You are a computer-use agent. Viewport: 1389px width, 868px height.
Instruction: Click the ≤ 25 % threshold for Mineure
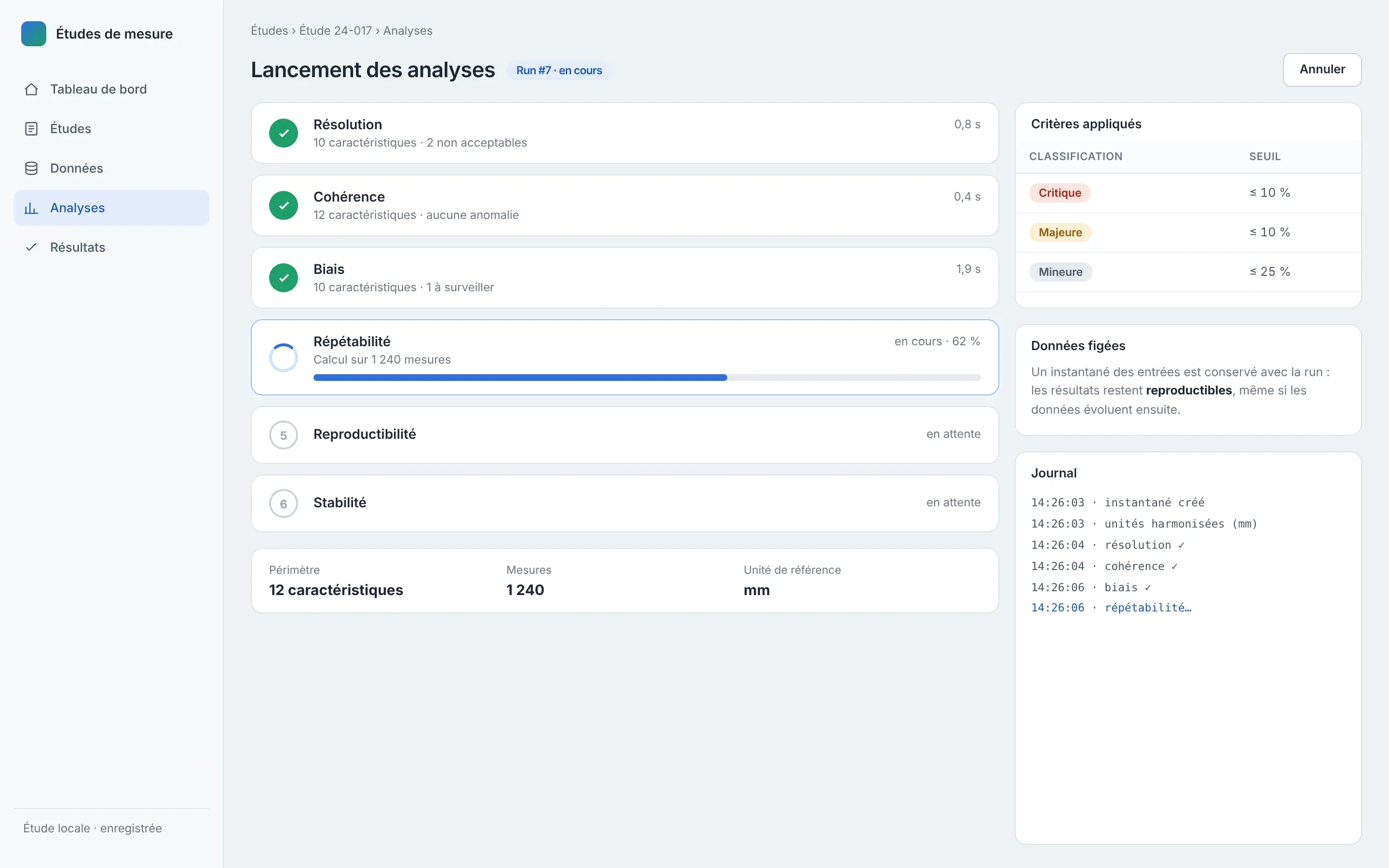click(1269, 271)
